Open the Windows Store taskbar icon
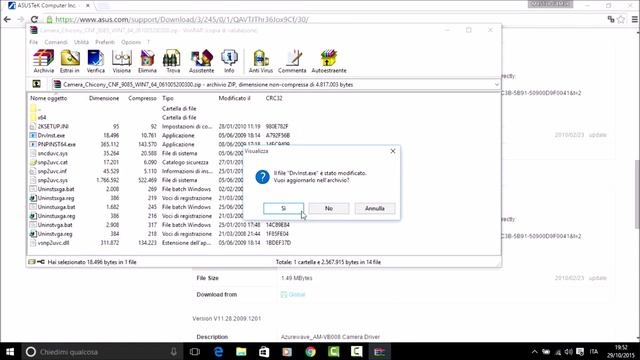 (x=264, y=351)
